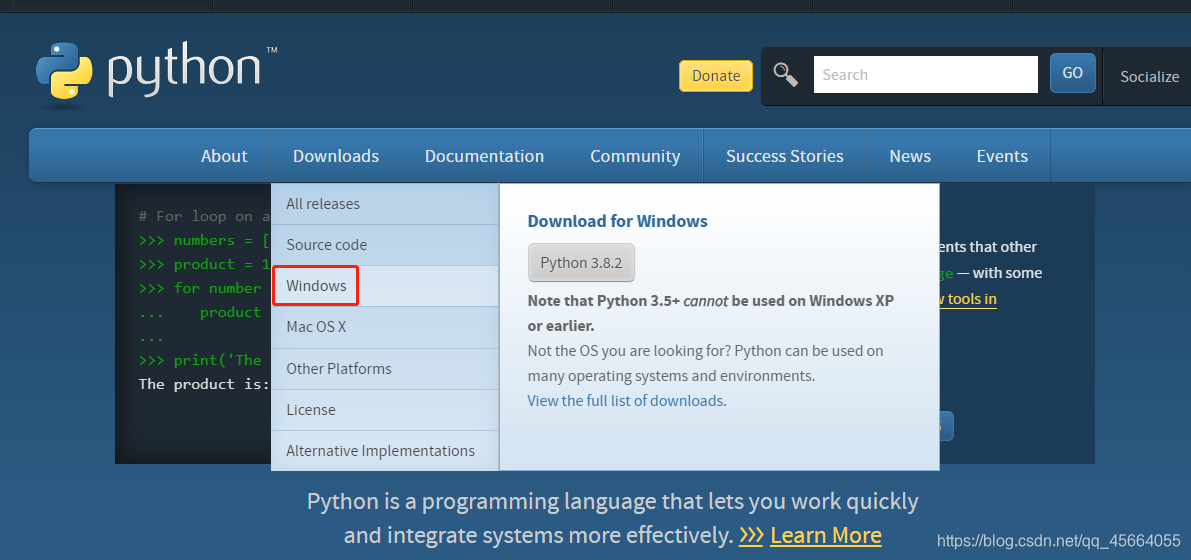Select License in Downloads submenu
1191x560 pixels.
[385, 410]
